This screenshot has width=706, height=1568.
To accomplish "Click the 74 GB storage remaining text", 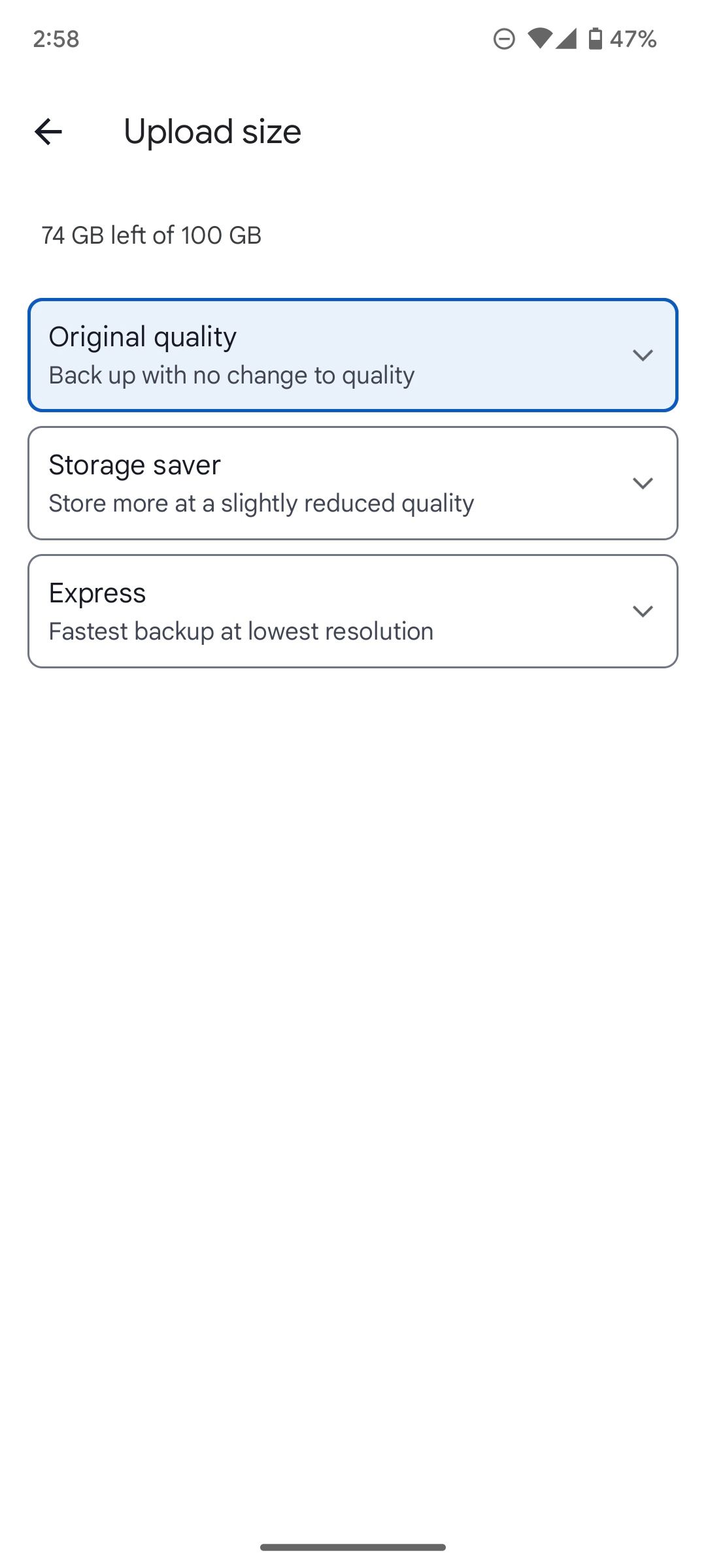I will click(x=151, y=235).
